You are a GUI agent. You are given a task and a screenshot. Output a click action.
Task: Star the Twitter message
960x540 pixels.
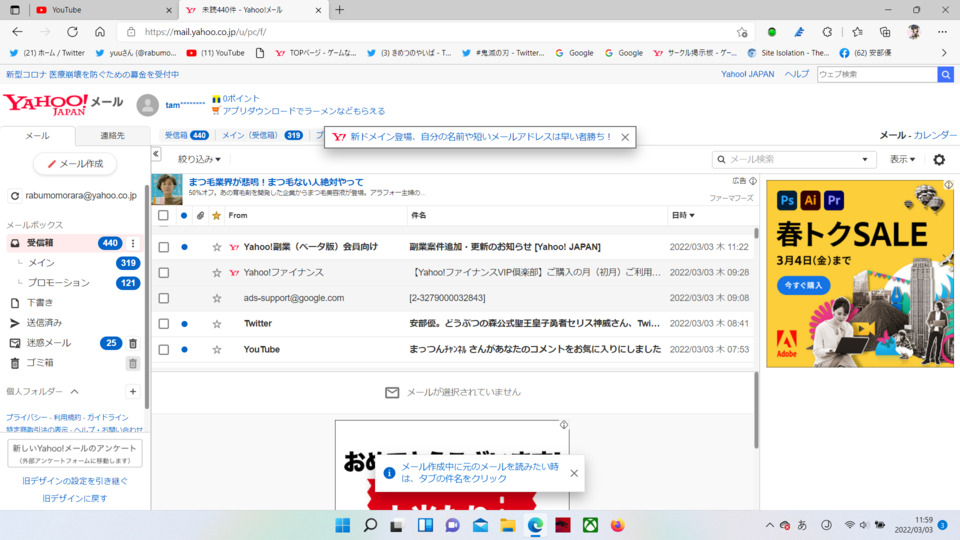tap(217, 324)
